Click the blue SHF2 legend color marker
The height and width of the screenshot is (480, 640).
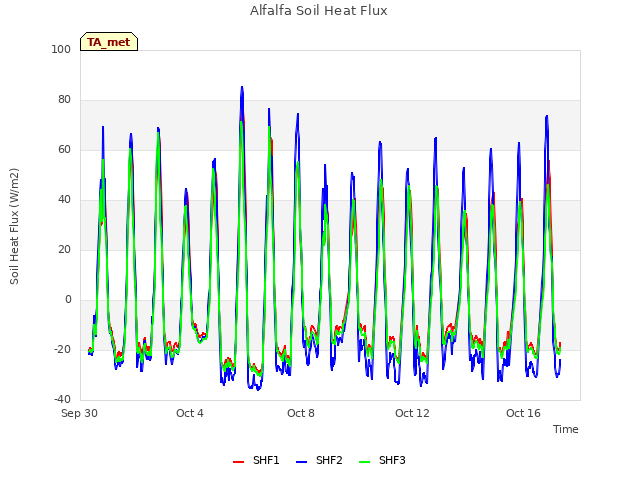point(301,462)
